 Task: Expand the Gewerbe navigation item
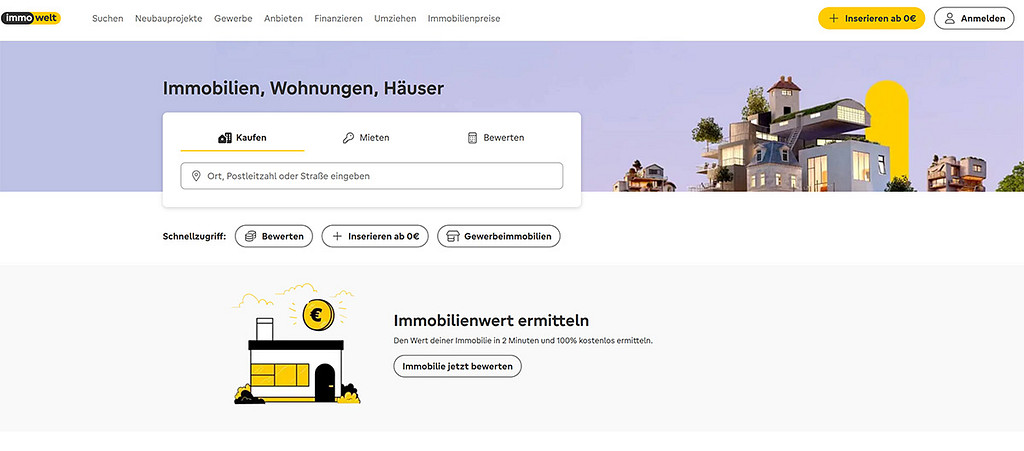click(233, 19)
